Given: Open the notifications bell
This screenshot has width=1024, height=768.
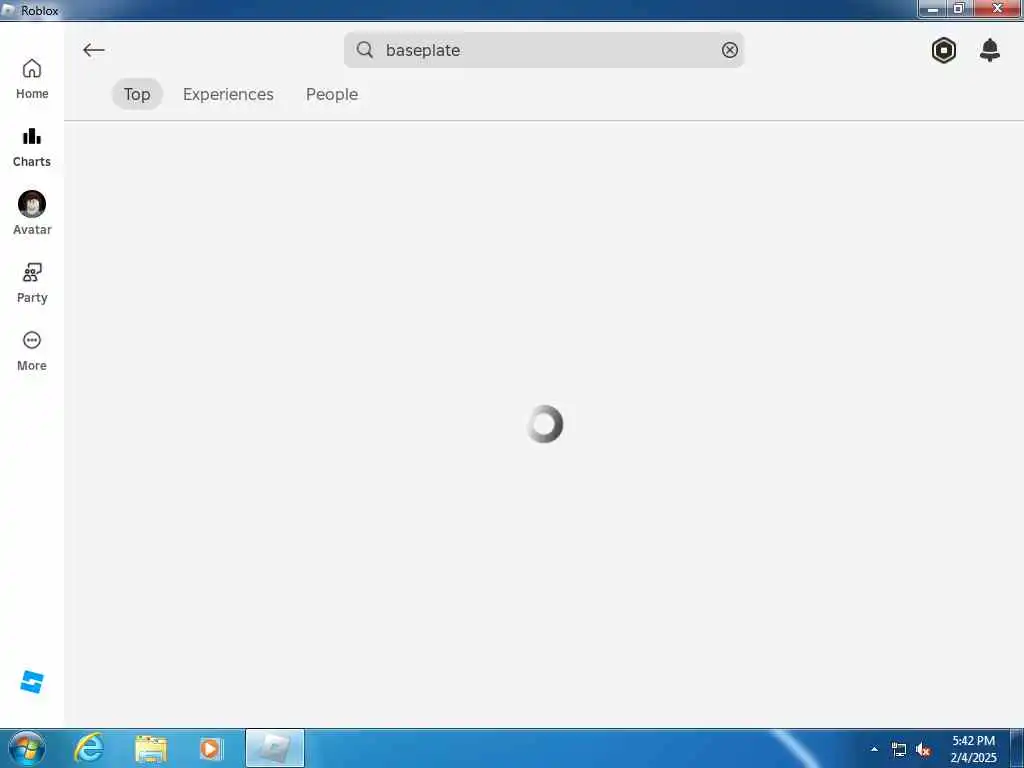Looking at the screenshot, I should [x=989, y=50].
